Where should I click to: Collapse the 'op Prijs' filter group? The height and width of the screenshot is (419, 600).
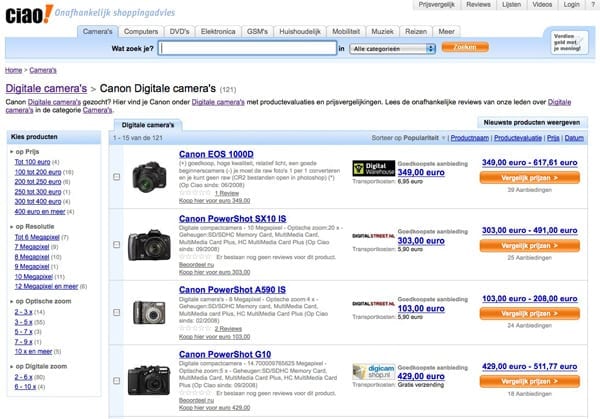point(12,152)
